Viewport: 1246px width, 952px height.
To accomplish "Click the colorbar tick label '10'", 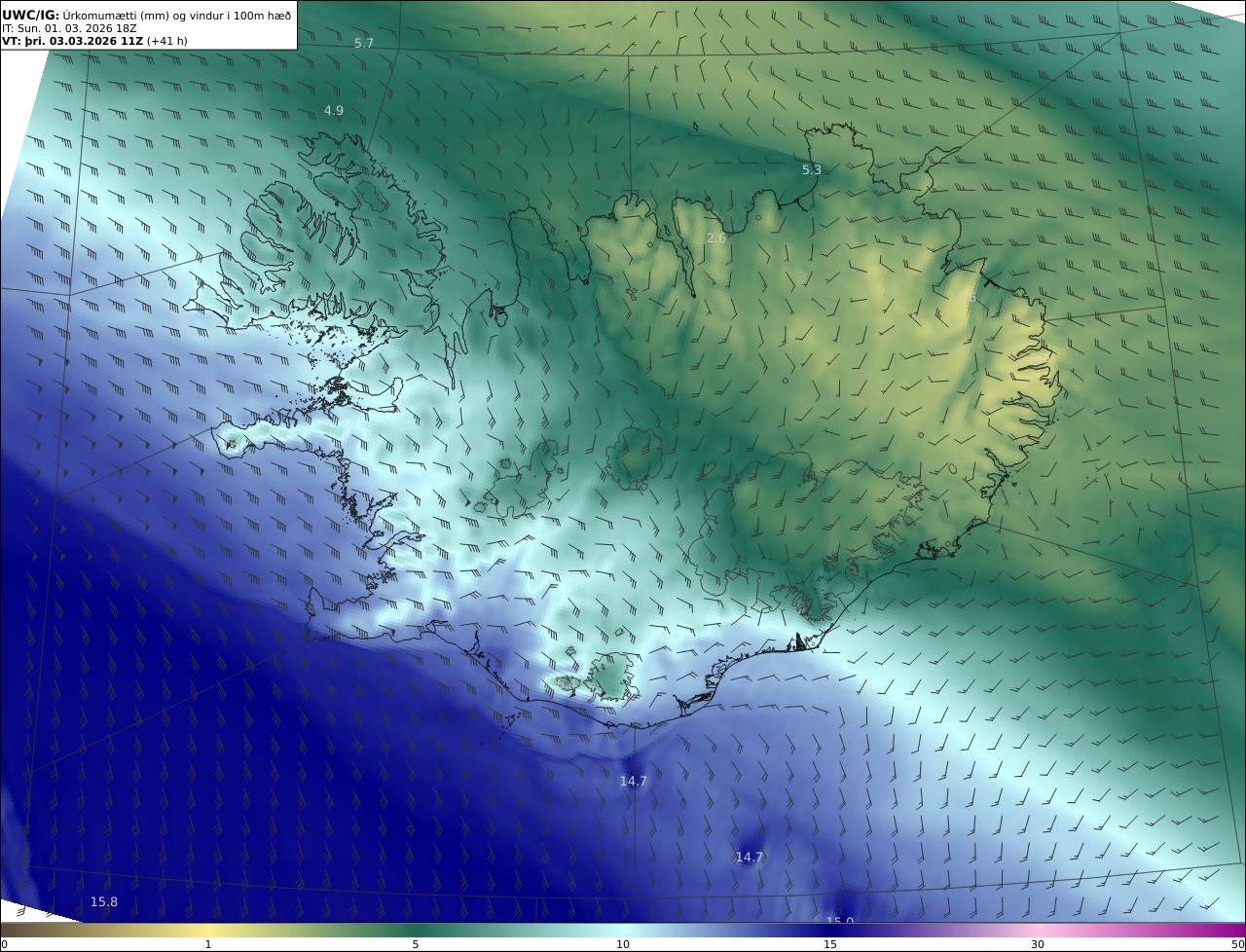I will point(623,944).
